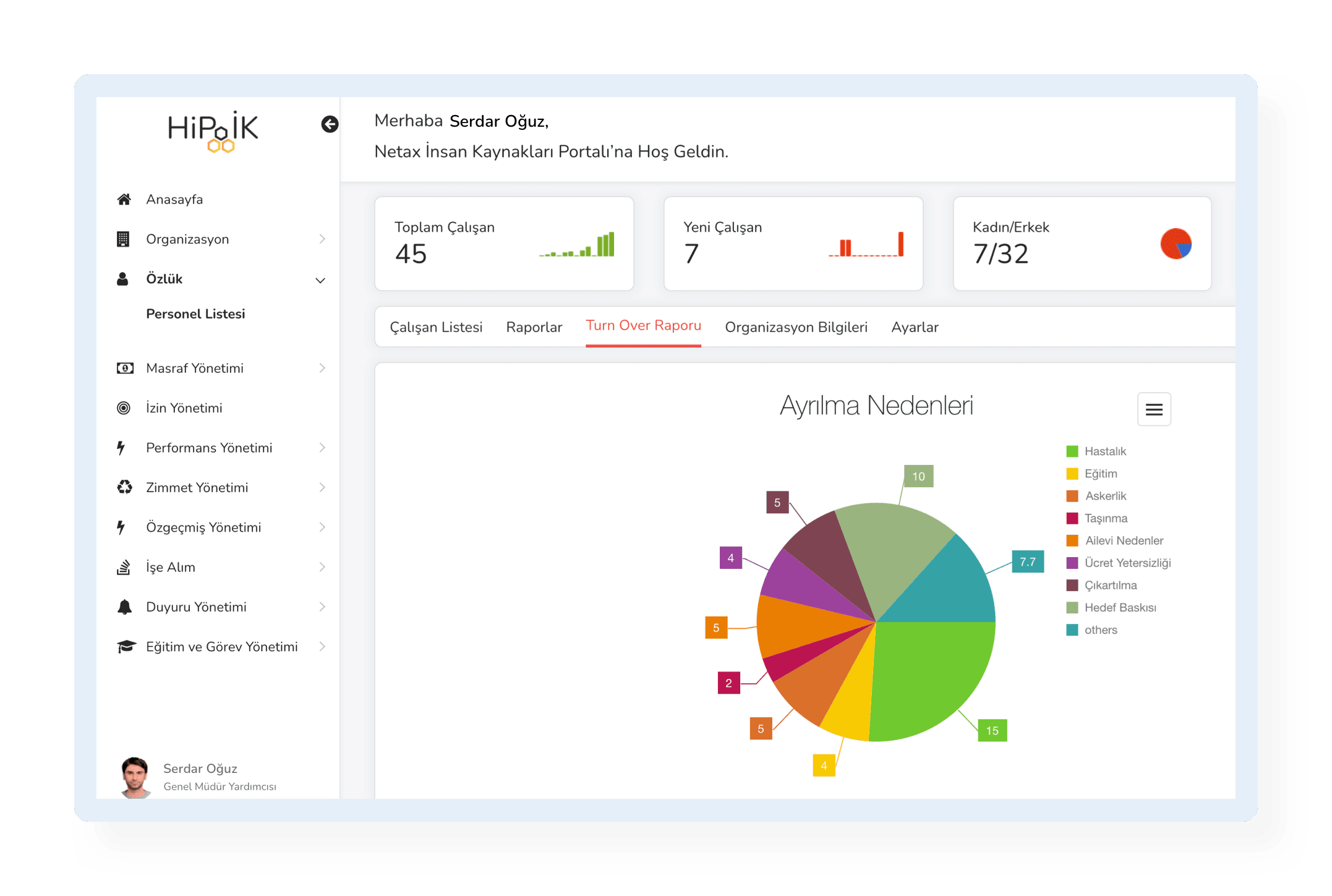Open the Duyuru Yönetimi menu label

tap(196, 607)
